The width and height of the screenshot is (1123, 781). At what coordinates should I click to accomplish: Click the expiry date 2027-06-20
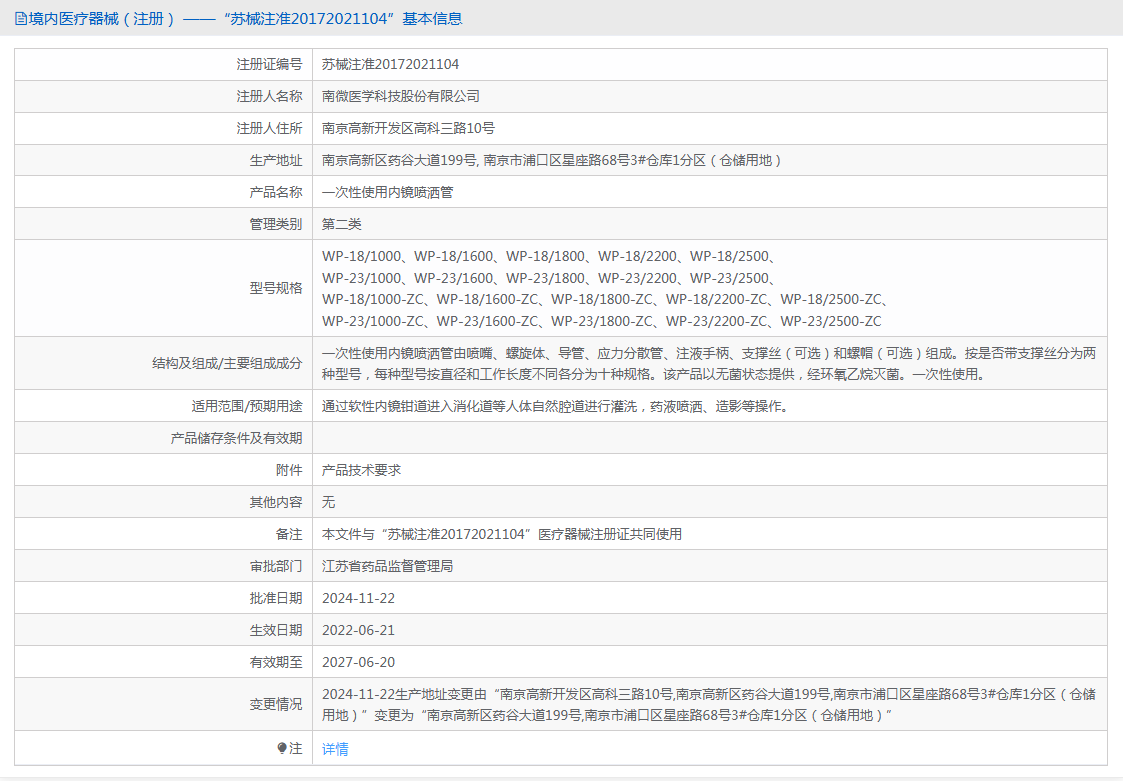click(x=358, y=662)
